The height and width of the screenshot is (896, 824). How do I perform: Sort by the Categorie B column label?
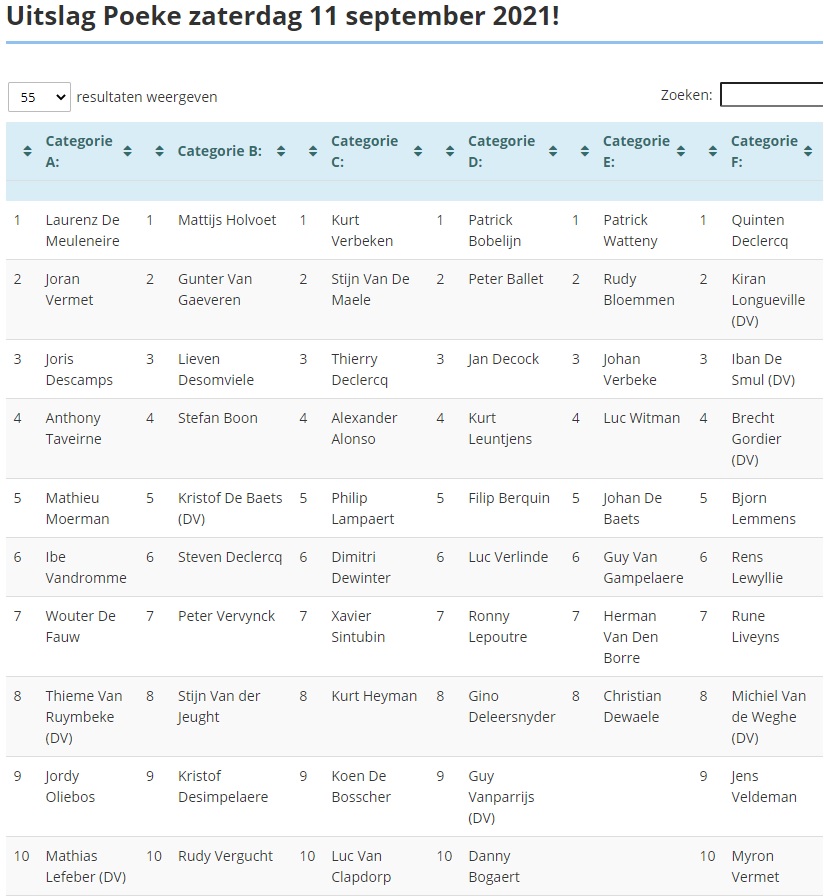click(x=220, y=151)
